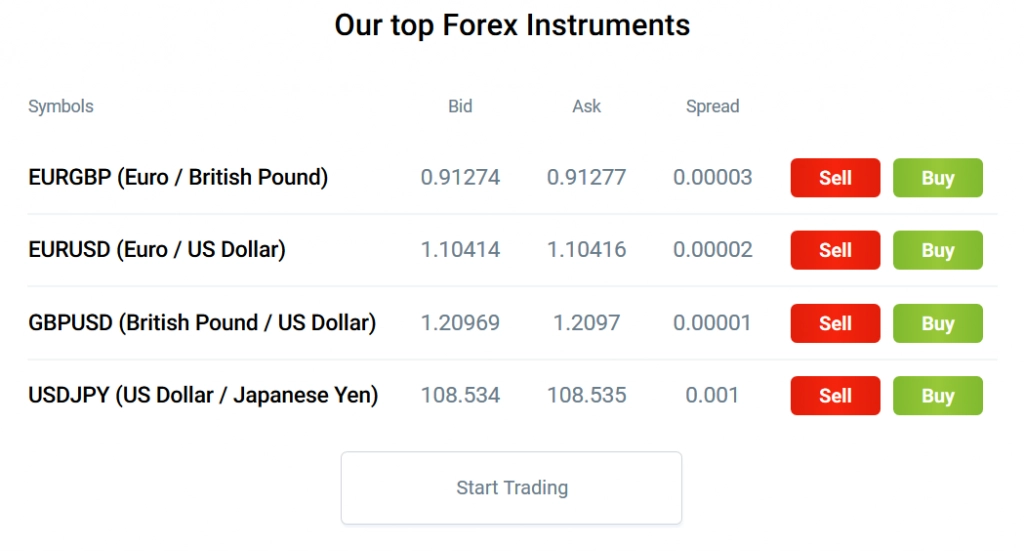
Task: Sell the EURUSD pair
Action: point(835,250)
